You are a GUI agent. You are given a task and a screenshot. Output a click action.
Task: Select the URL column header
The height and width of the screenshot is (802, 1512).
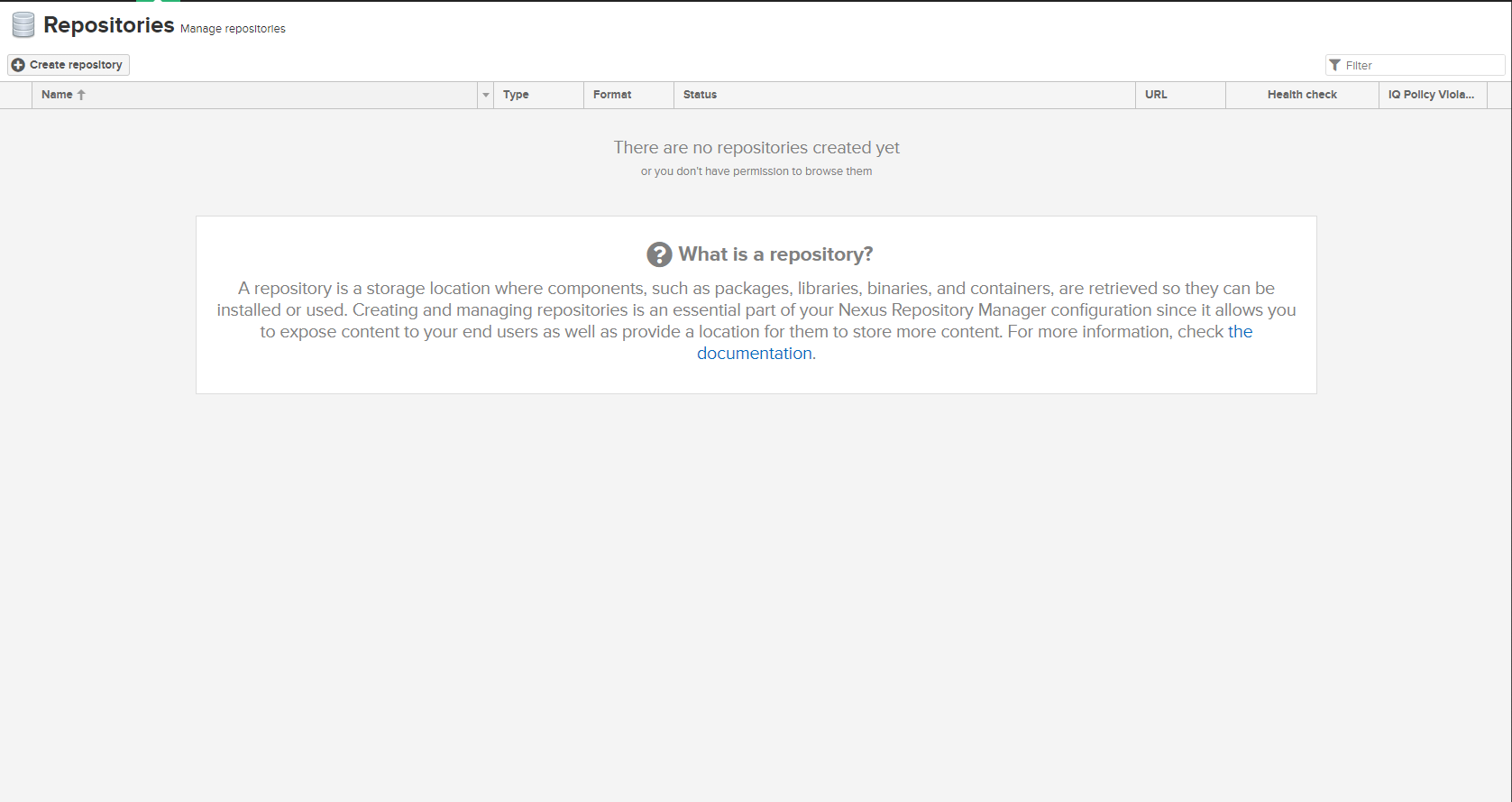click(1156, 95)
